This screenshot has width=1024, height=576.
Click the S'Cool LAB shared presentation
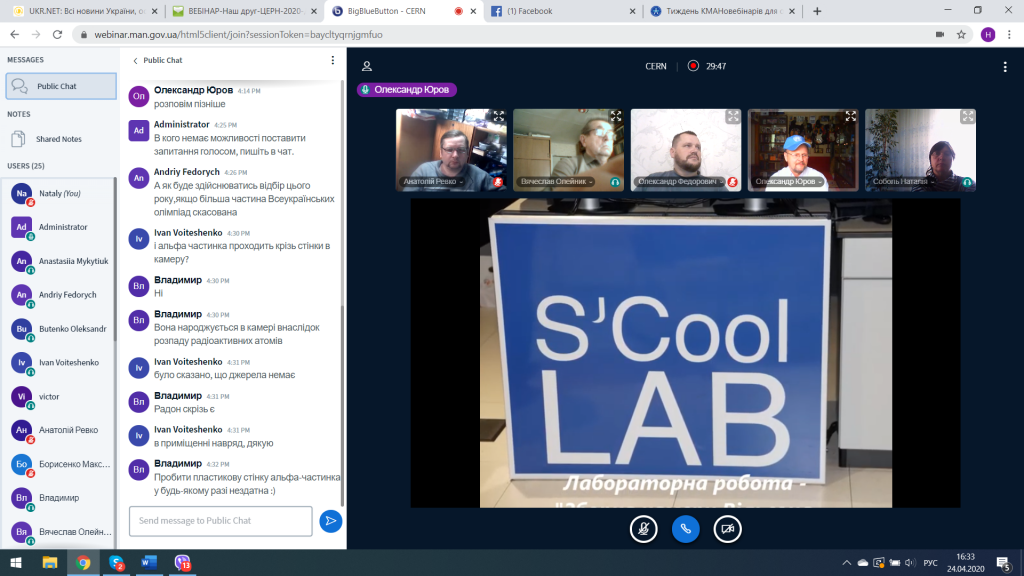(x=685, y=353)
